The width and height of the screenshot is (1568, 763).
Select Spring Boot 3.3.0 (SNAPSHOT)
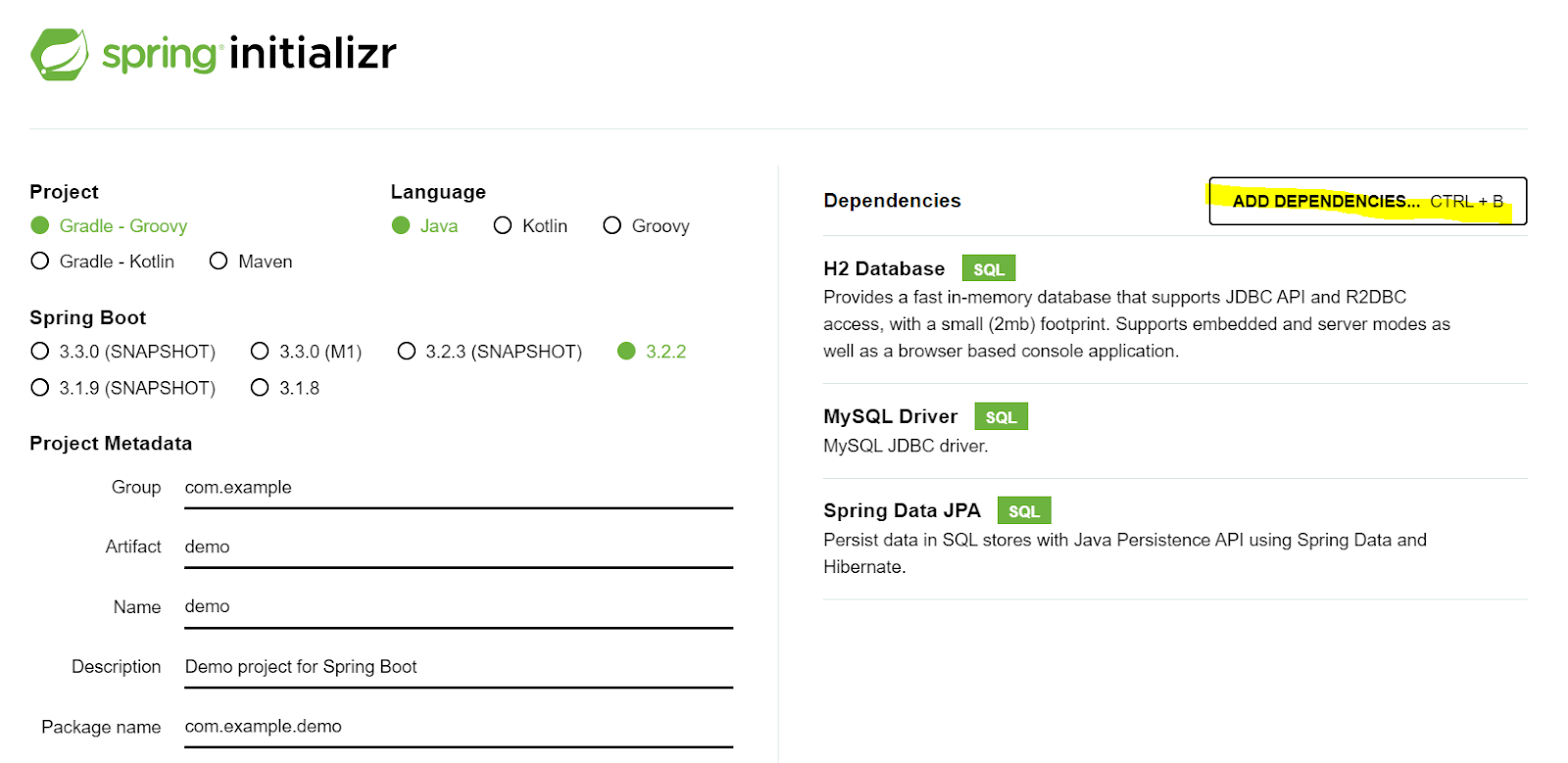coord(40,352)
